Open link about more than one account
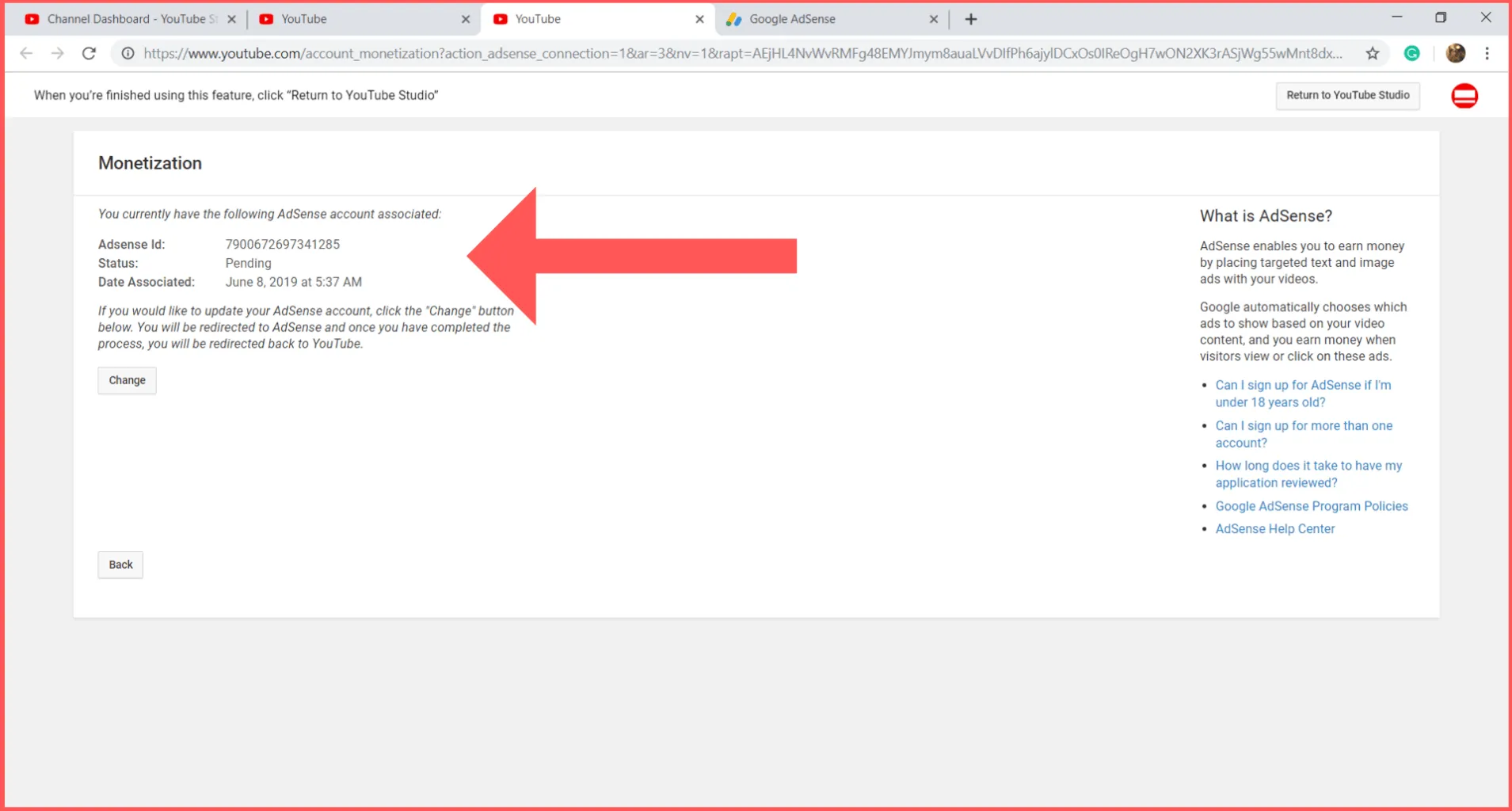The height and width of the screenshot is (811, 1512). tap(1304, 434)
